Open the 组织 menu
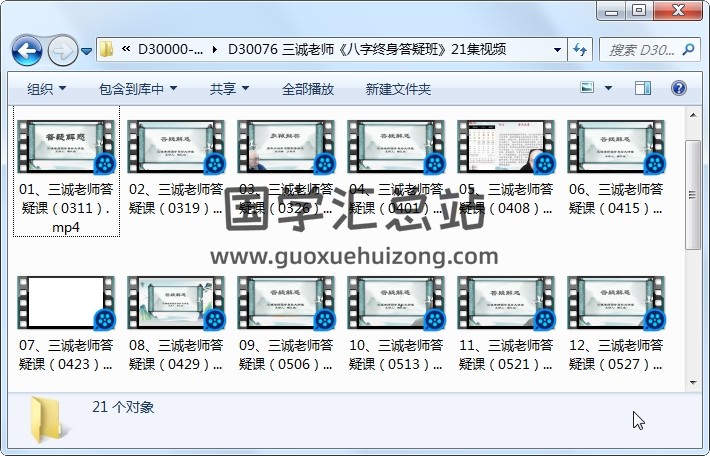The height and width of the screenshot is (456, 710). 47,89
